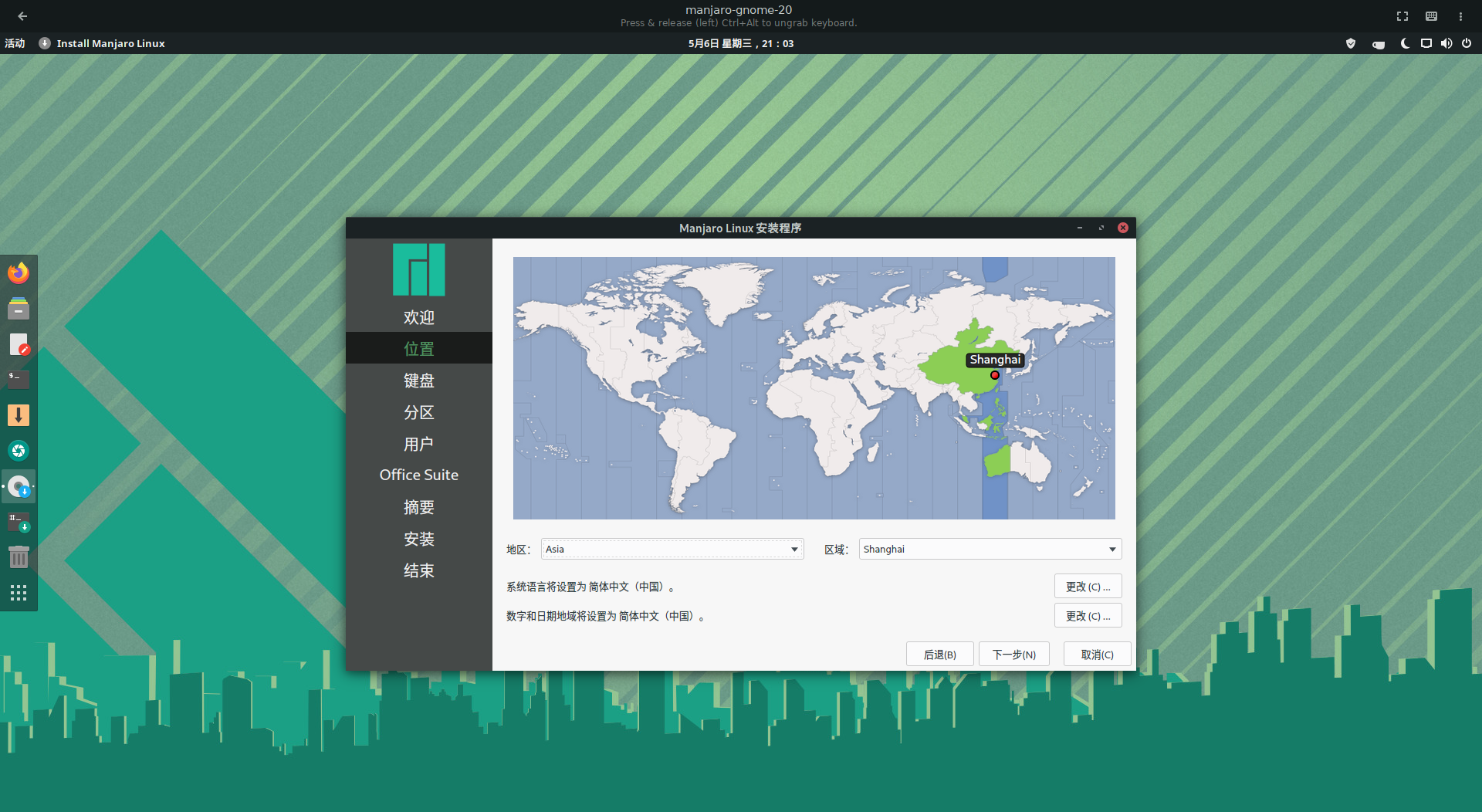Show all applications grid

tap(19, 593)
